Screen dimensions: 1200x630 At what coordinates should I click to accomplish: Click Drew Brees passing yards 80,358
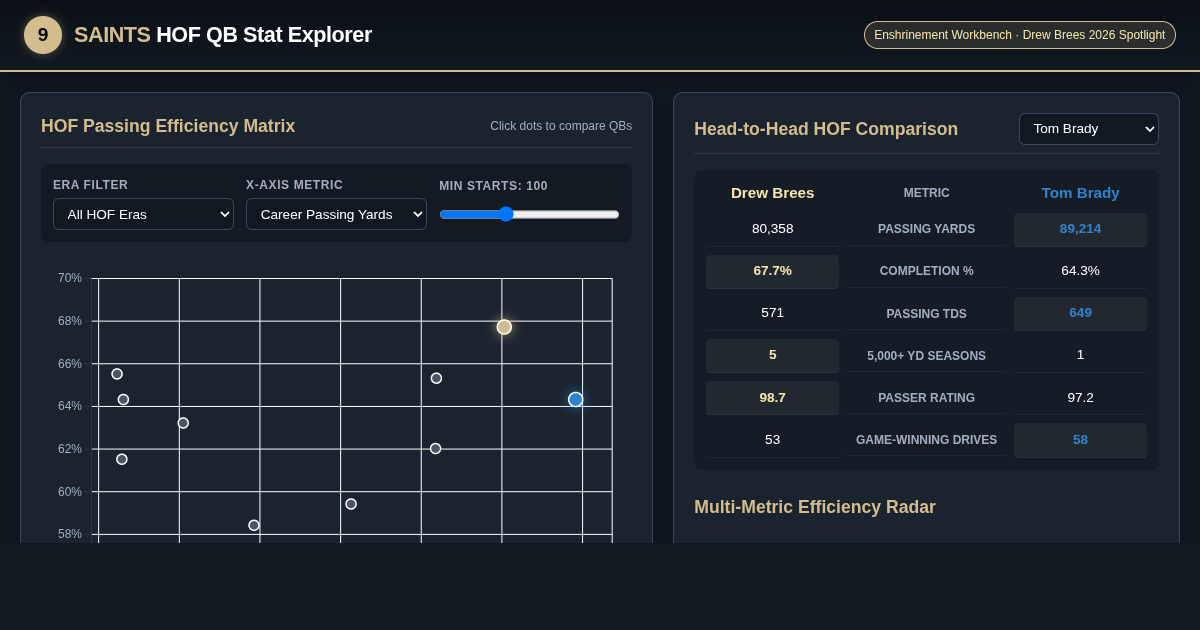tap(772, 229)
